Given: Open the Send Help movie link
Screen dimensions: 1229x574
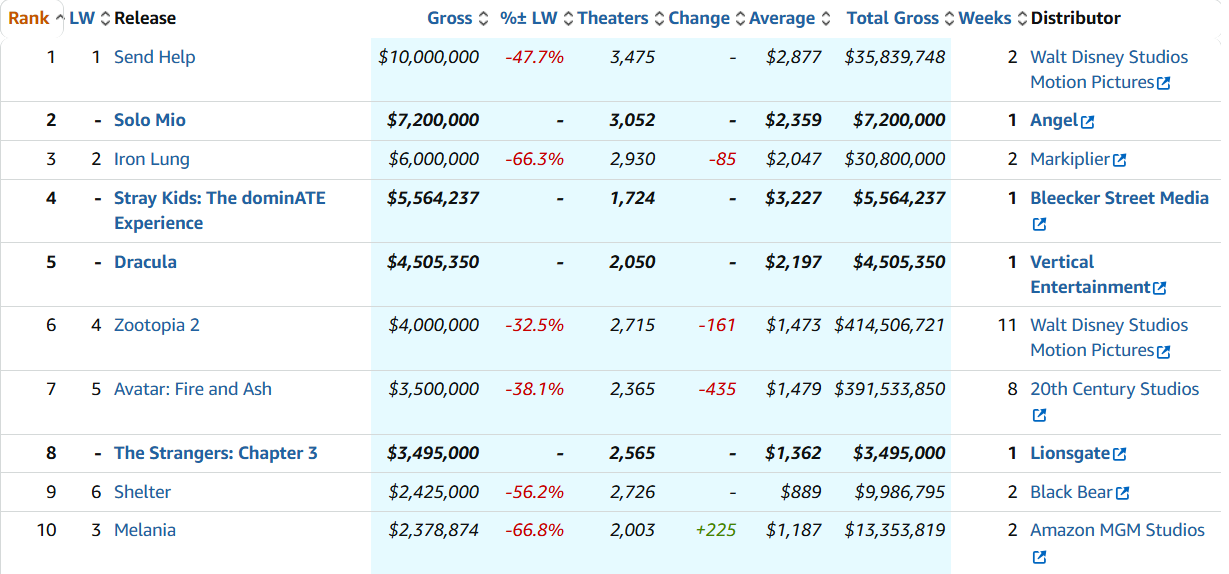Looking at the screenshot, I should tap(155, 57).
